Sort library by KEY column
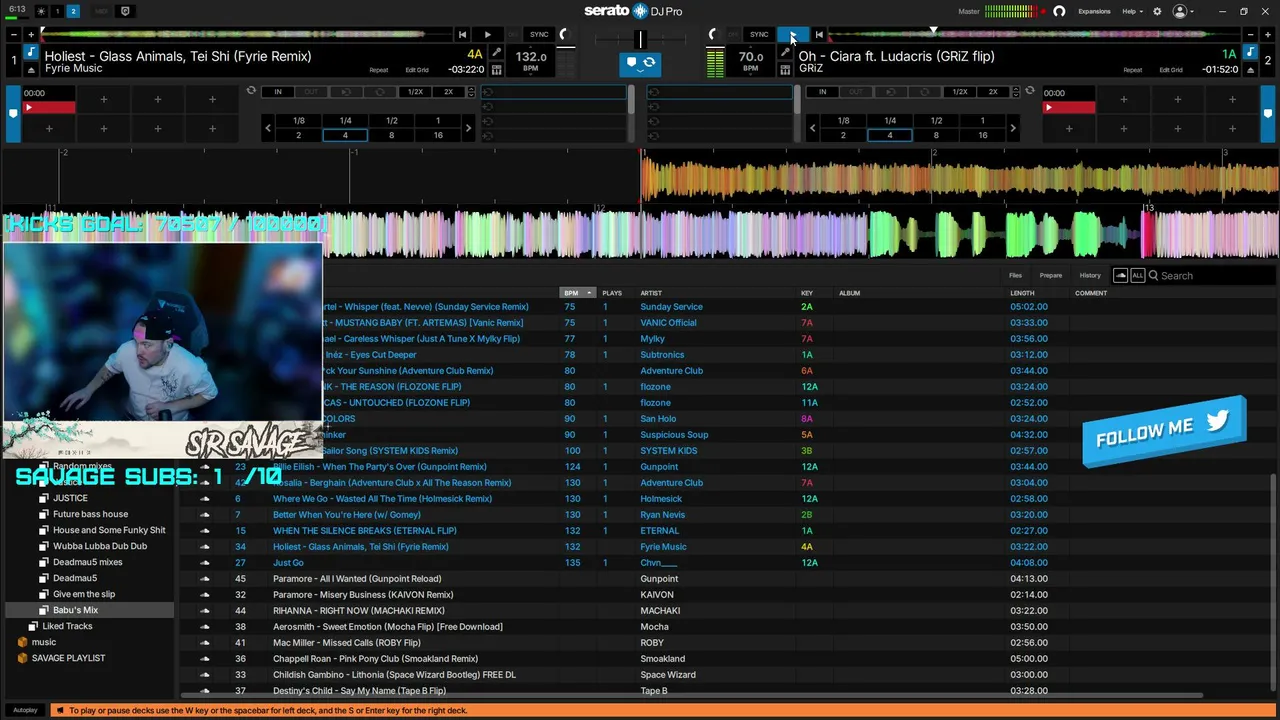Viewport: 1280px width, 720px height. coord(807,293)
